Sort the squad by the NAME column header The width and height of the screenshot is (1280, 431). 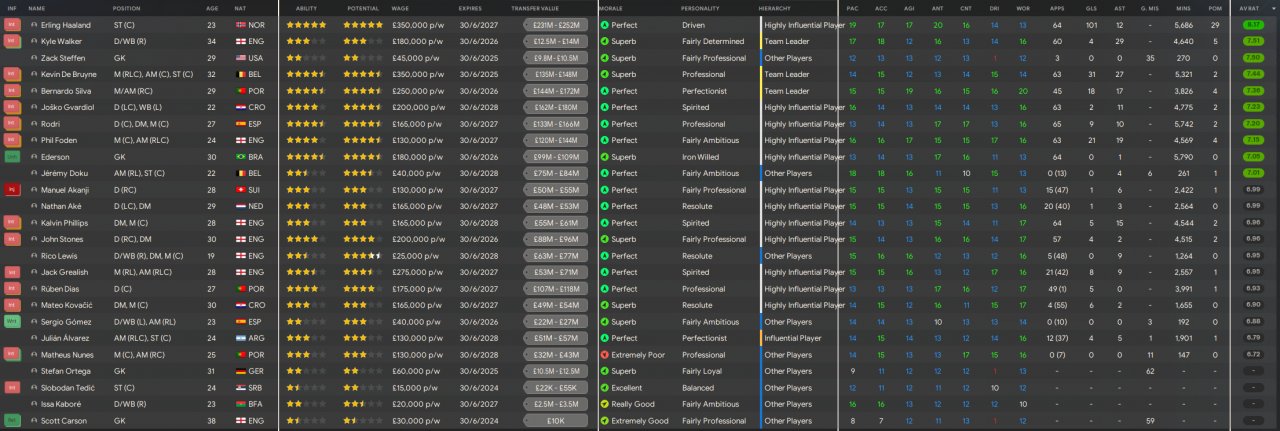pyautogui.click(x=37, y=8)
